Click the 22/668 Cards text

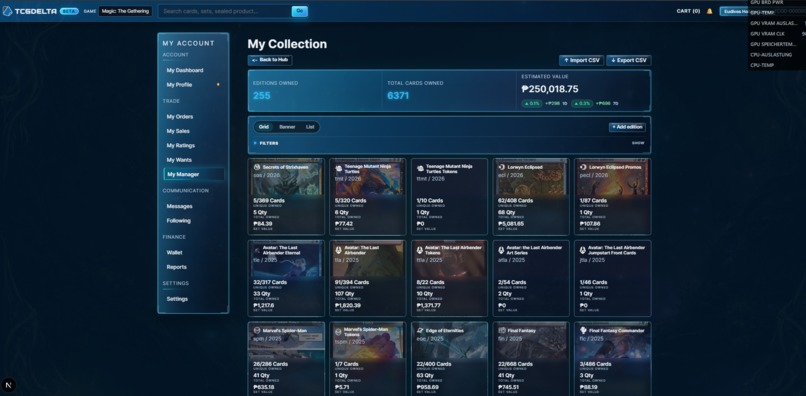point(515,364)
